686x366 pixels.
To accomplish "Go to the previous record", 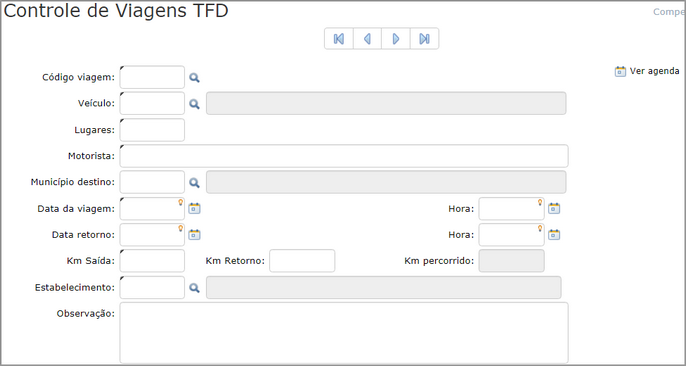I will point(367,39).
